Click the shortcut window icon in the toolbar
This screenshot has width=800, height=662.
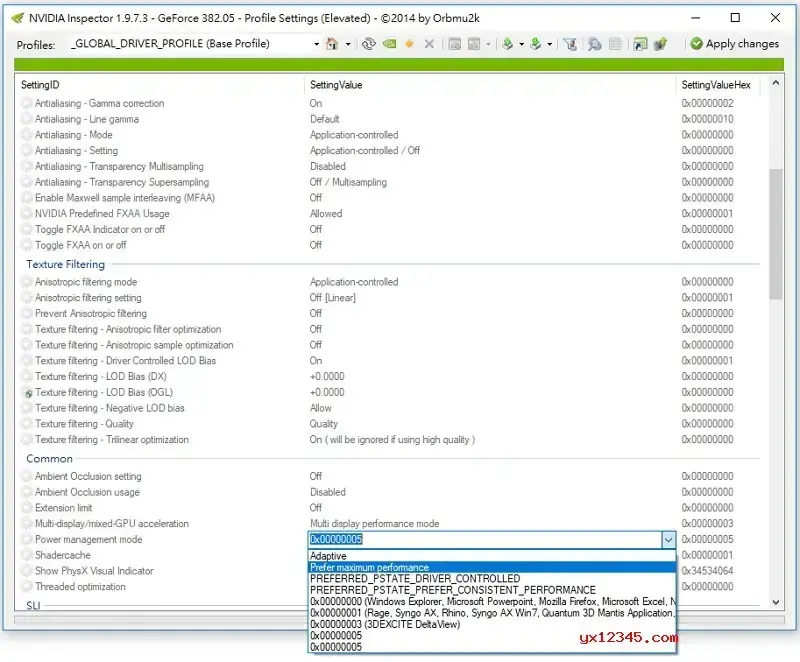click(x=640, y=44)
